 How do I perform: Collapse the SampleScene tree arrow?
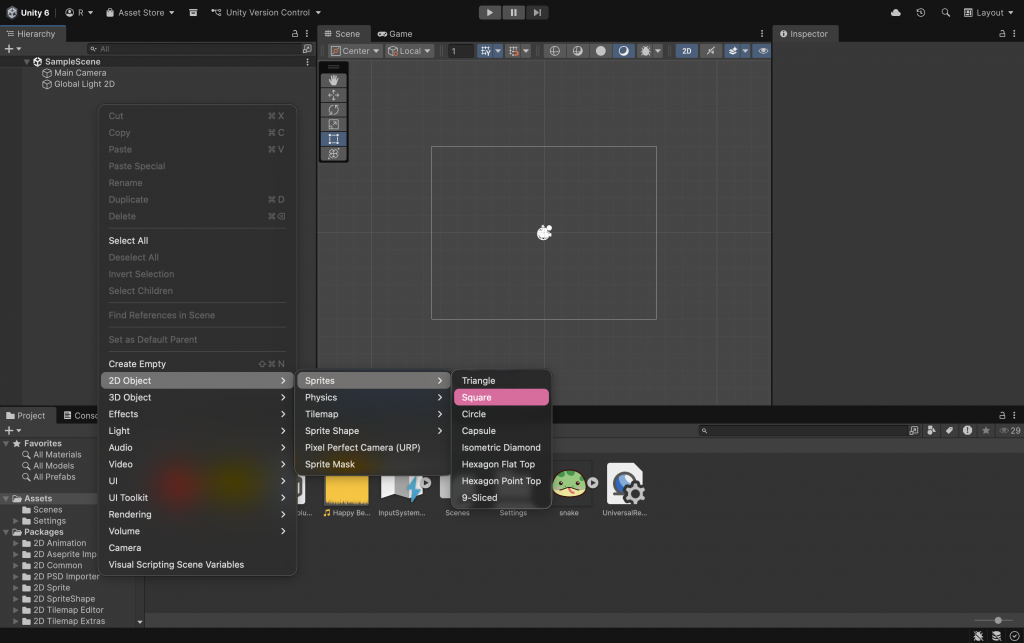tap(27, 61)
